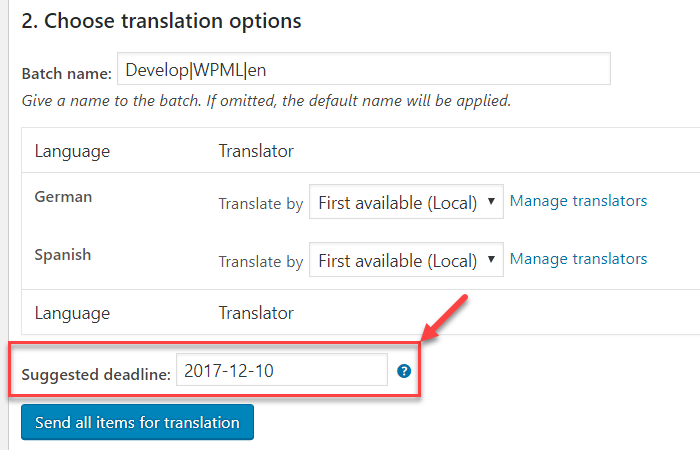Click the Batch name label

click(67, 73)
